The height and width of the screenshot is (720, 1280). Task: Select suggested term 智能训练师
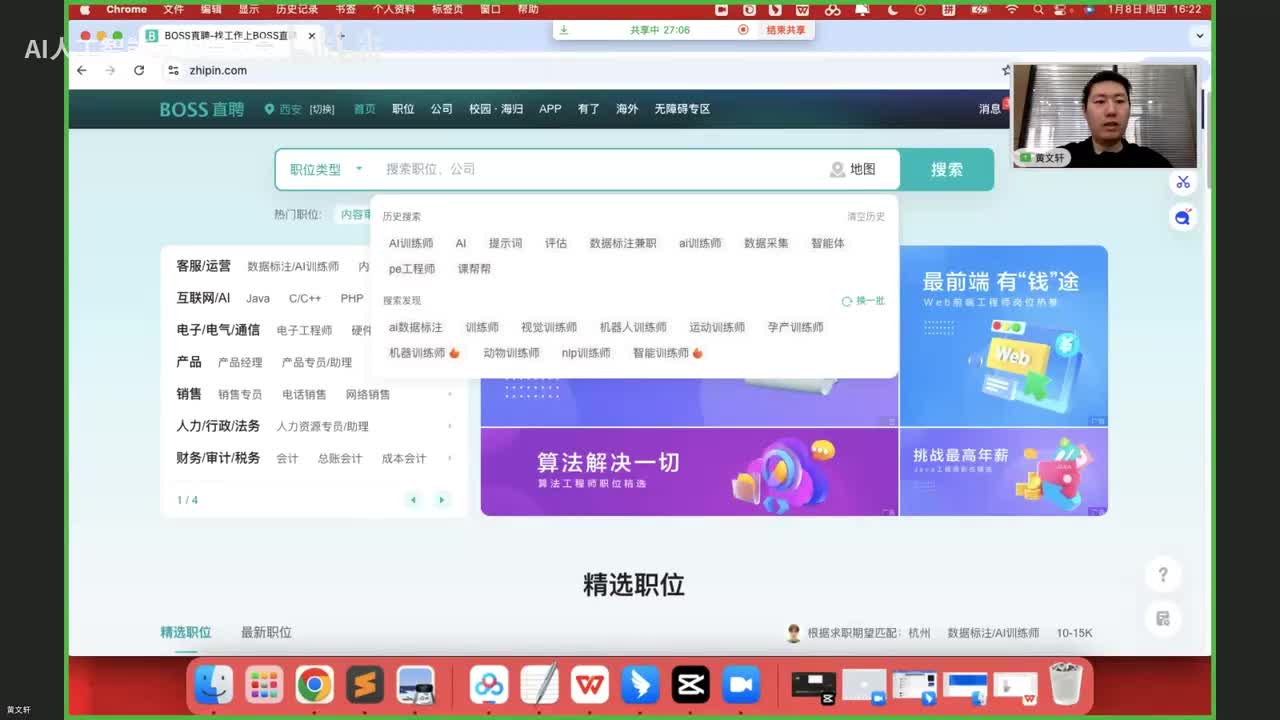(x=668, y=353)
